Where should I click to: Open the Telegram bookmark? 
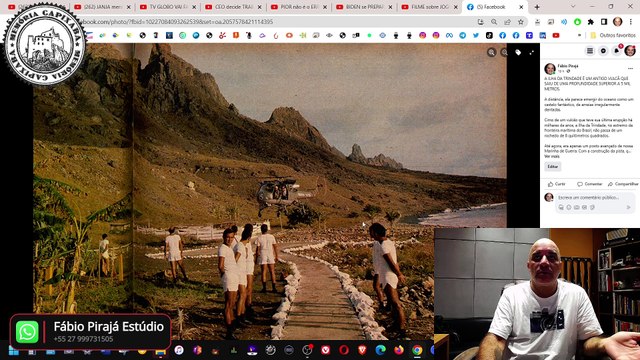tap(462, 36)
